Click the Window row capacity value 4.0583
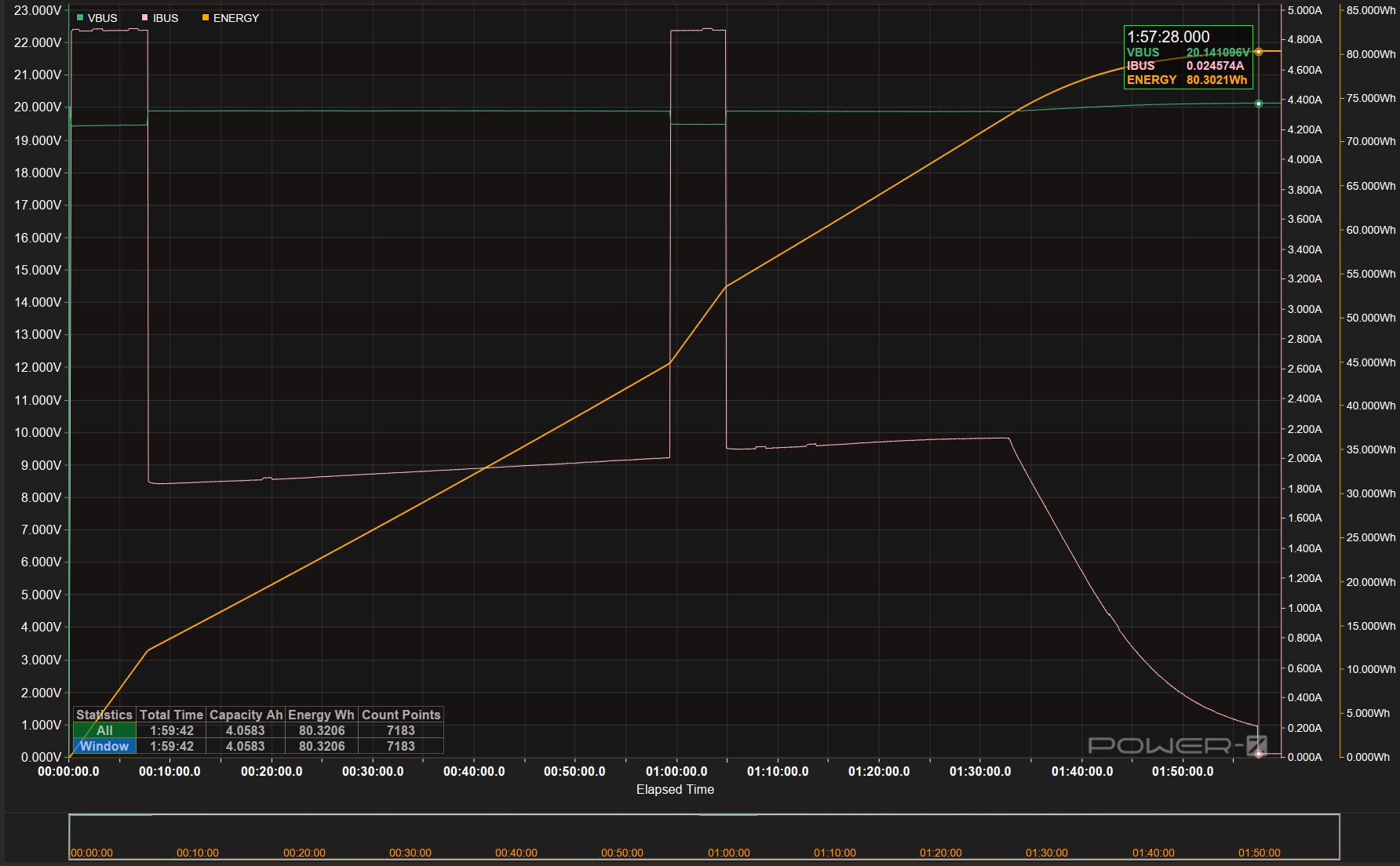 click(246, 746)
